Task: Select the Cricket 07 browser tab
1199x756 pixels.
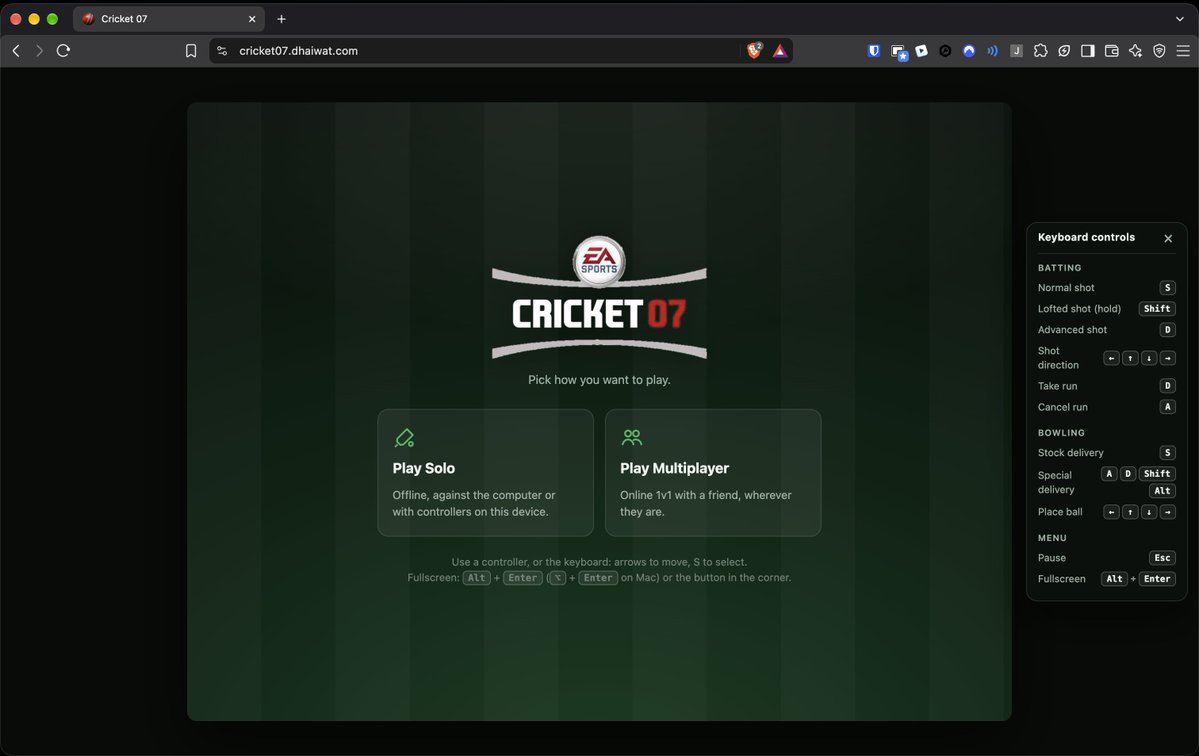Action: (x=168, y=19)
